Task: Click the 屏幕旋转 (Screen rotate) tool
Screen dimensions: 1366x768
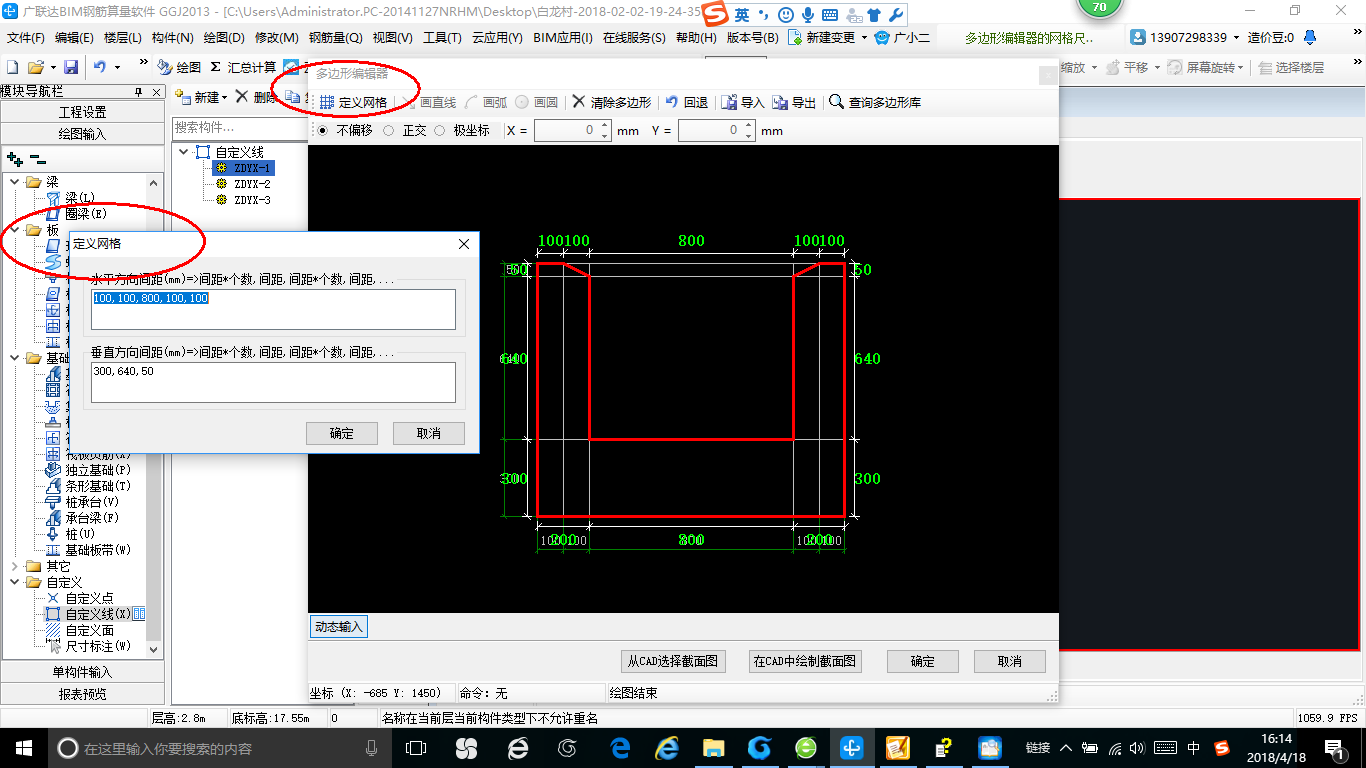Action: [x=1208, y=67]
